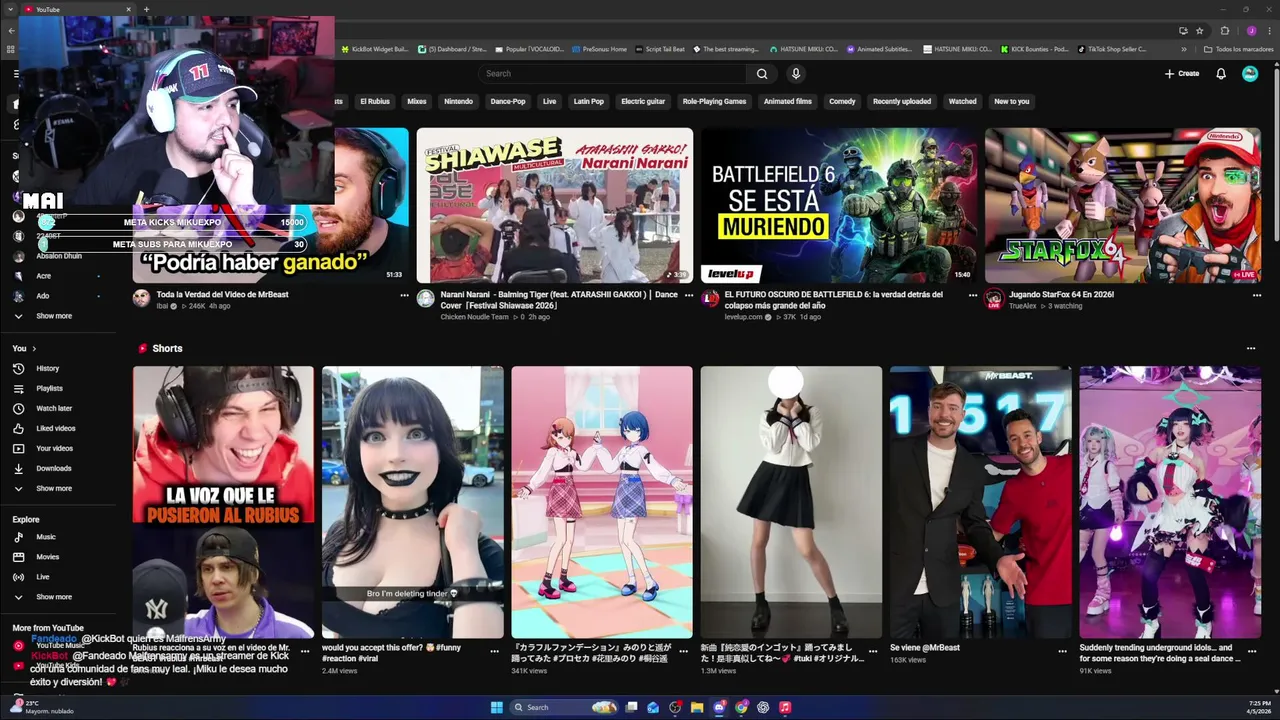
Task: Select the Mixes filter chip
Action: coord(417,101)
